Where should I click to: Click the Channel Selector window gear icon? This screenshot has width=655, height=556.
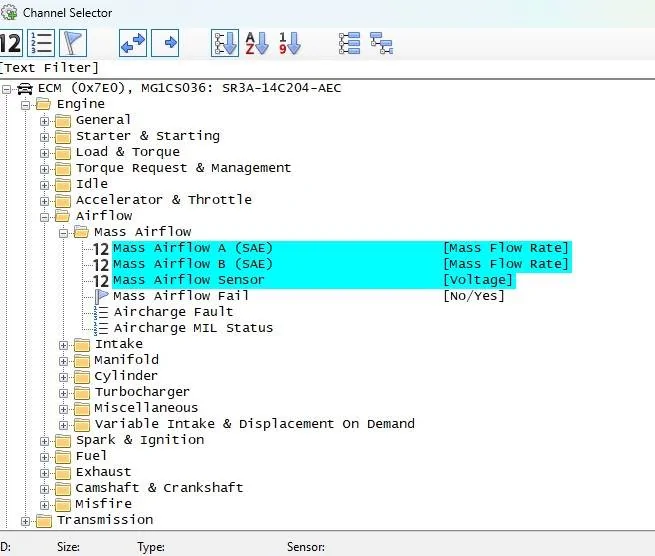click(x=9, y=13)
